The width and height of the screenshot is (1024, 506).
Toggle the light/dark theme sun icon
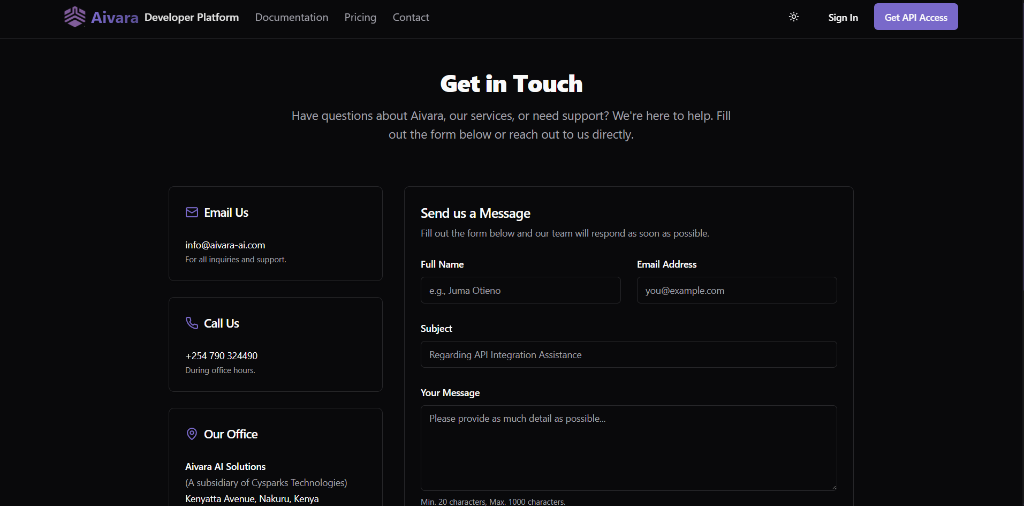[793, 17]
